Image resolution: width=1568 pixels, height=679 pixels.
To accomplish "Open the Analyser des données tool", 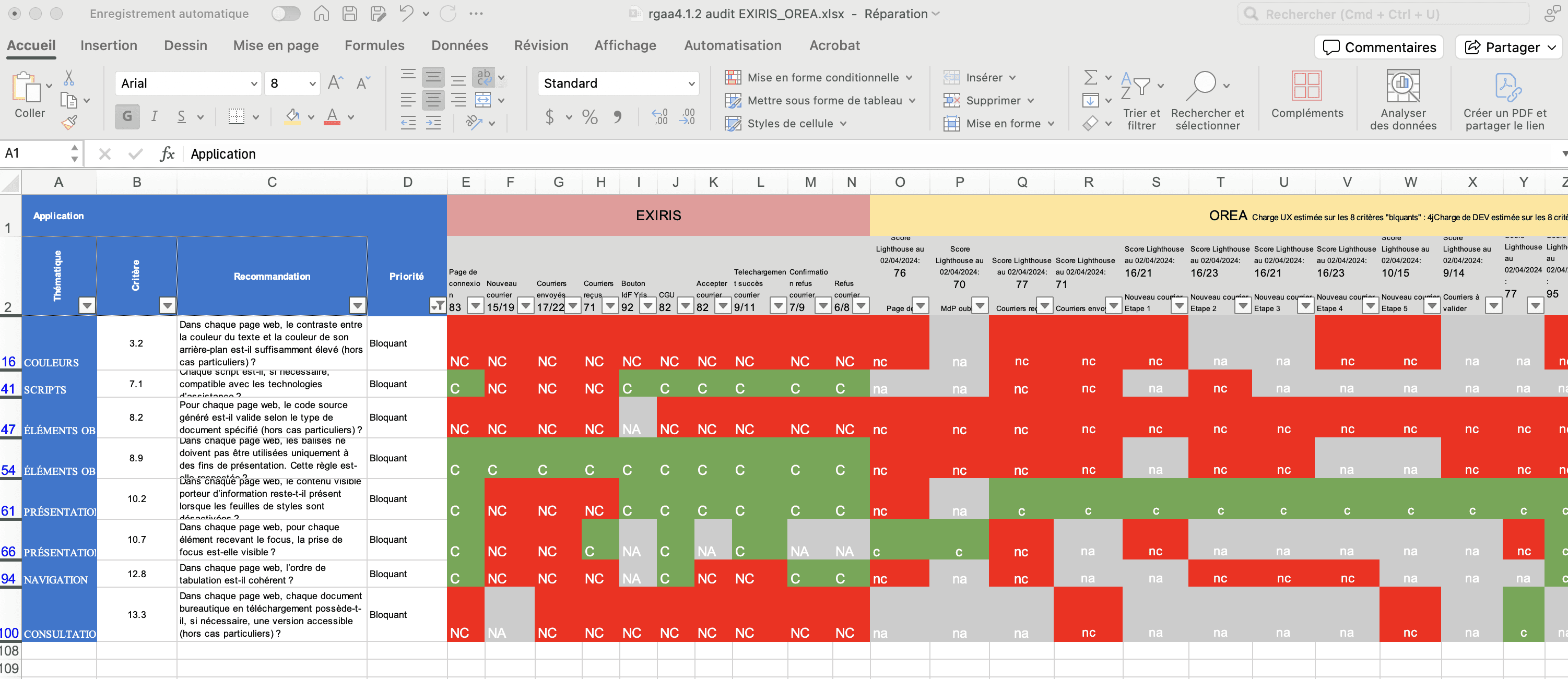I will pyautogui.click(x=1402, y=100).
